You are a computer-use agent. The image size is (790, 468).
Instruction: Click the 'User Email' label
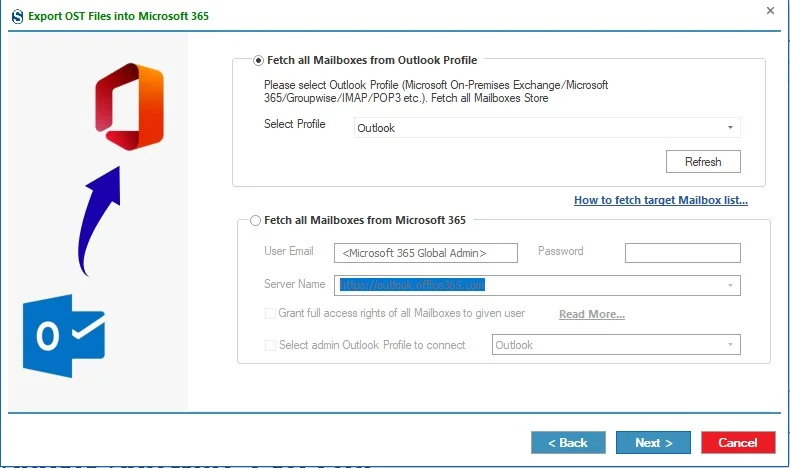[289, 251]
